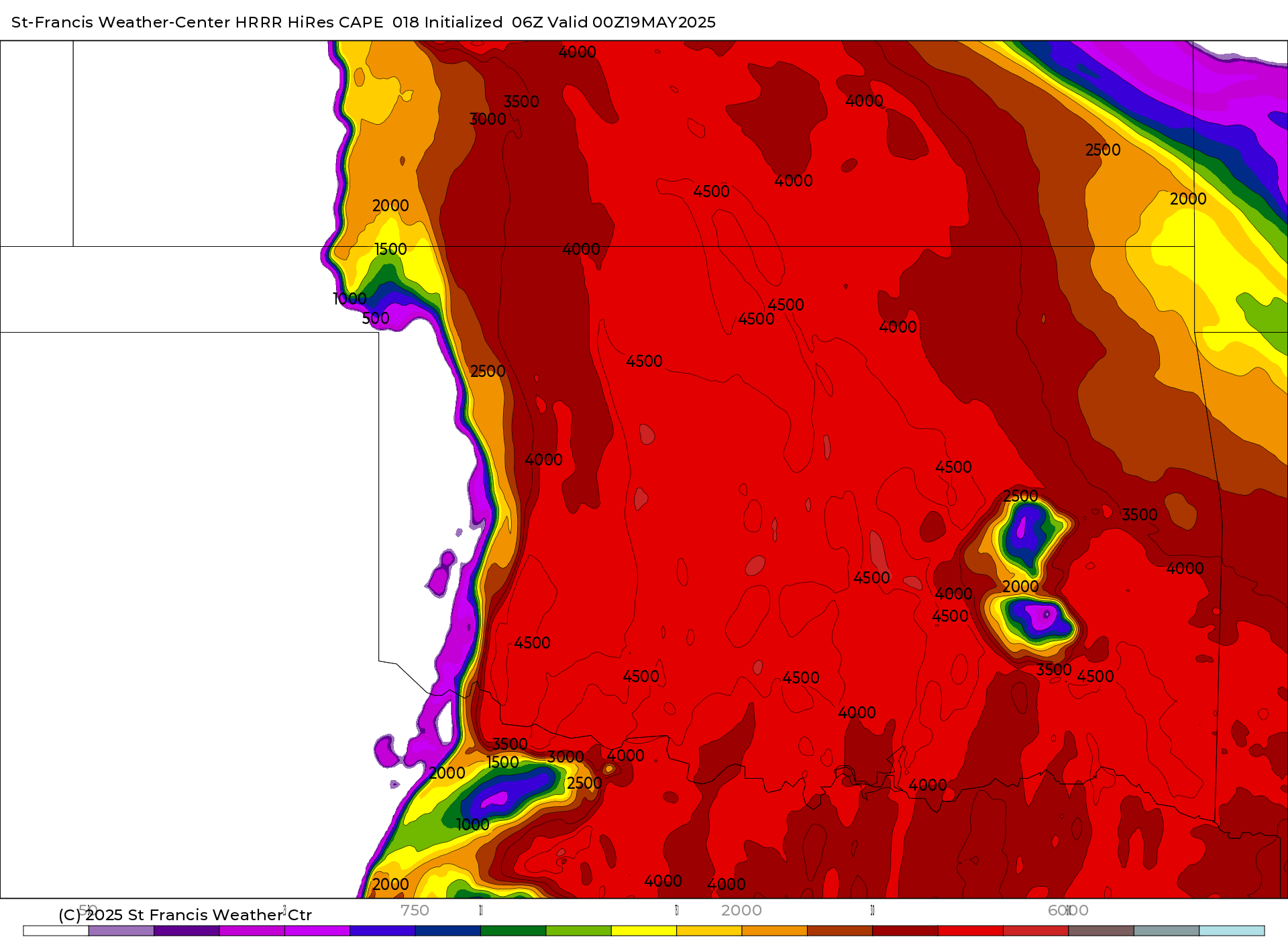
Task: Select the dark purple legend swatch
Action: (x=186, y=931)
